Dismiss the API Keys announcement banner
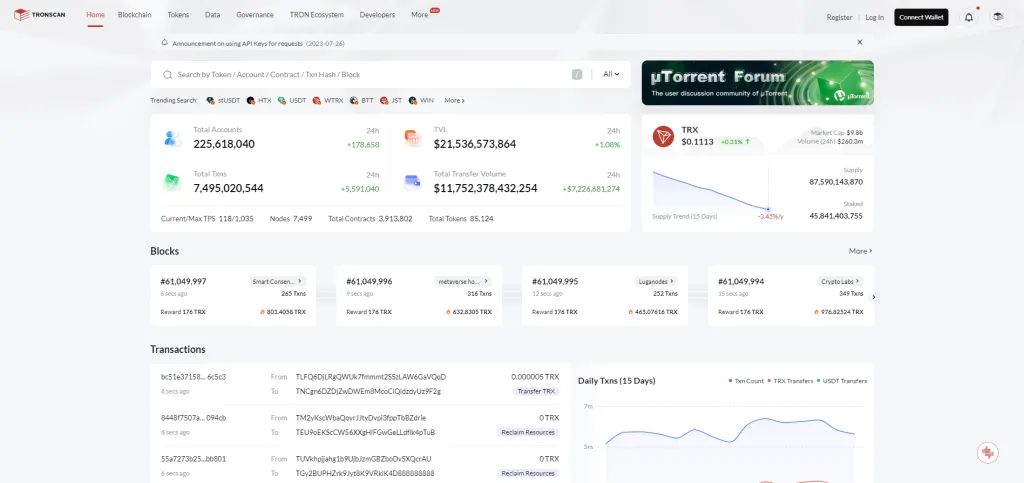Viewport: 1024px width, 483px height. pyautogui.click(x=859, y=43)
